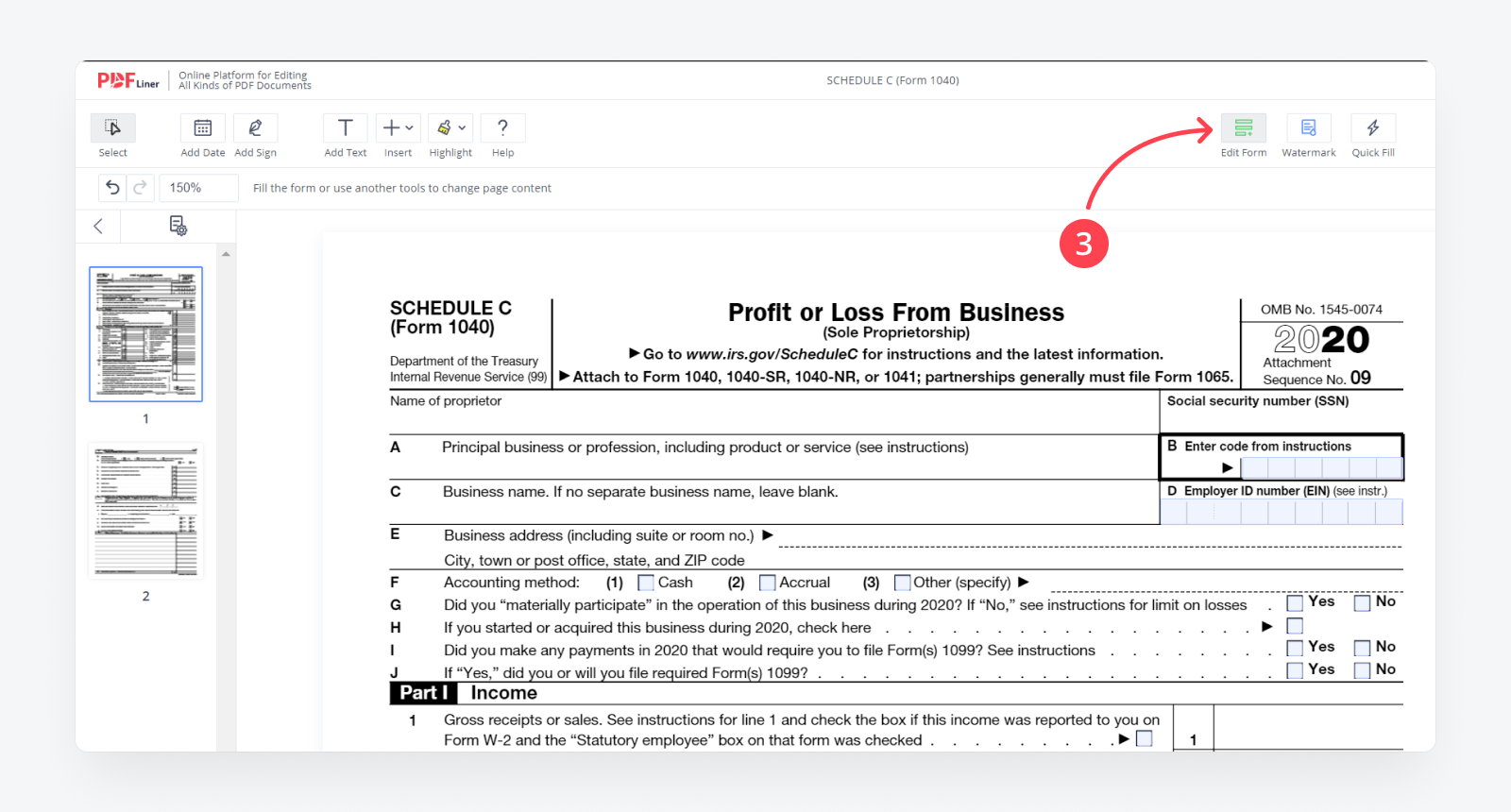1511x812 pixels.
Task: Open the 150% zoom level box
Action: [x=197, y=188]
